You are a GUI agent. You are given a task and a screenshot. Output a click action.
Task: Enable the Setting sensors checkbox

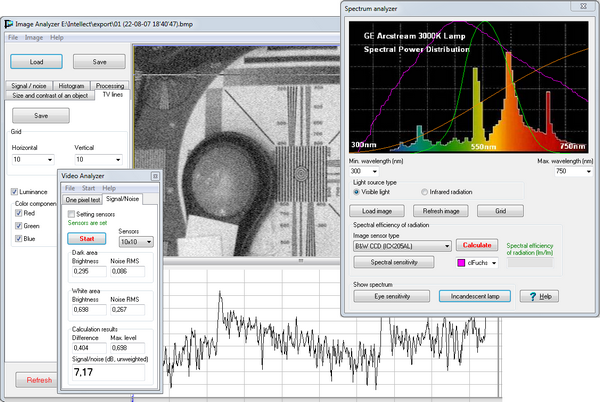click(71, 214)
